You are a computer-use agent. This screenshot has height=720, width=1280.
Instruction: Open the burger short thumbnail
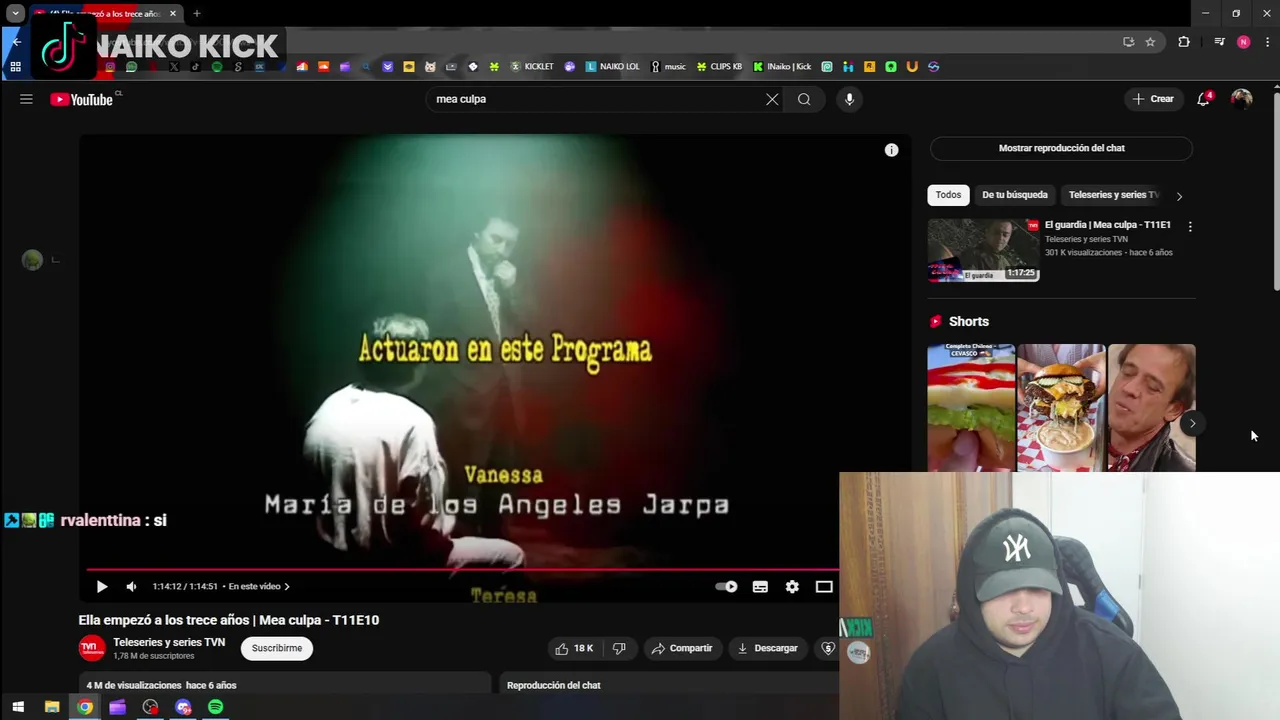pos(1061,407)
